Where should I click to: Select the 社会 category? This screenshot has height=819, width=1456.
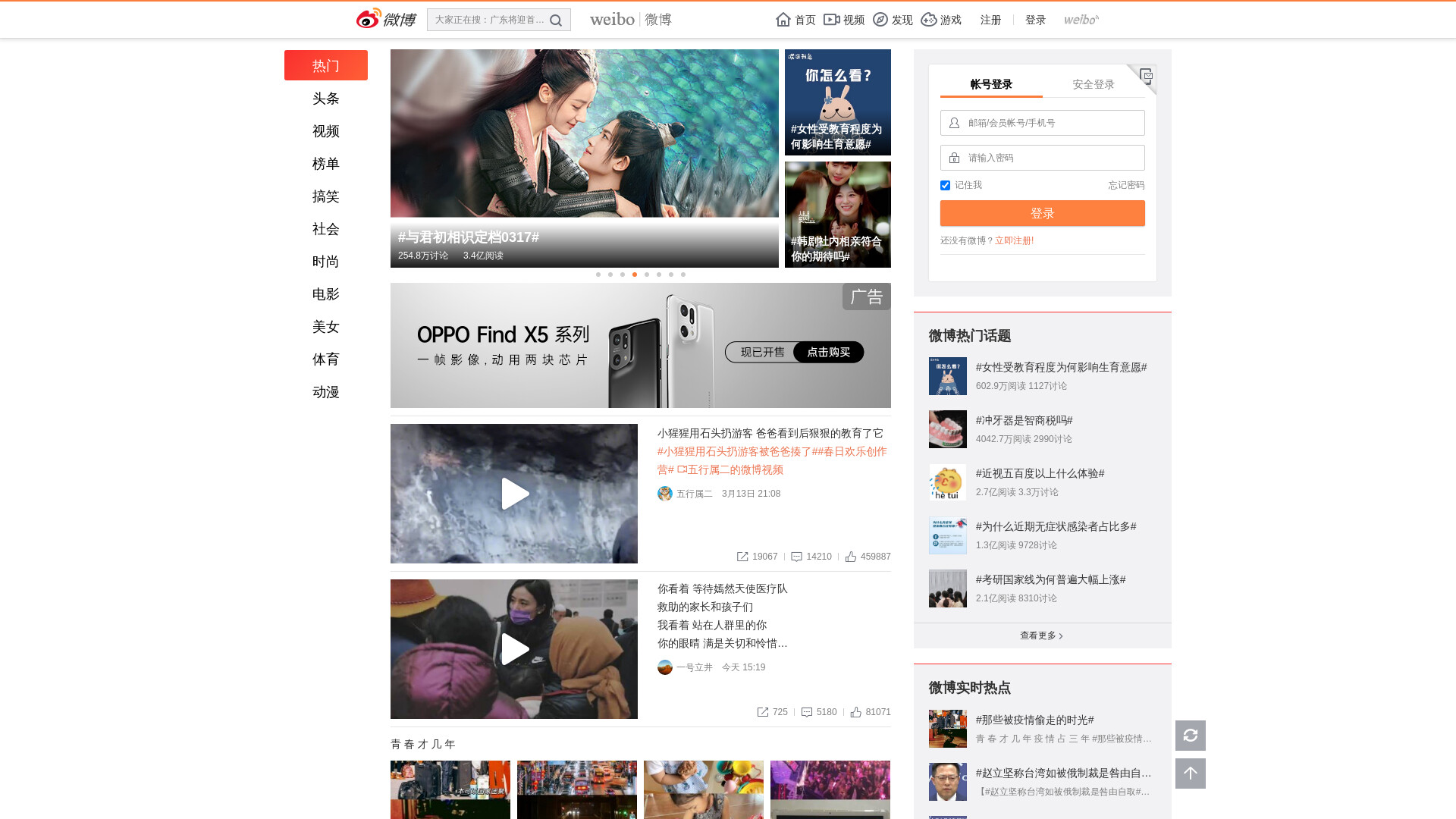[326, 229]
